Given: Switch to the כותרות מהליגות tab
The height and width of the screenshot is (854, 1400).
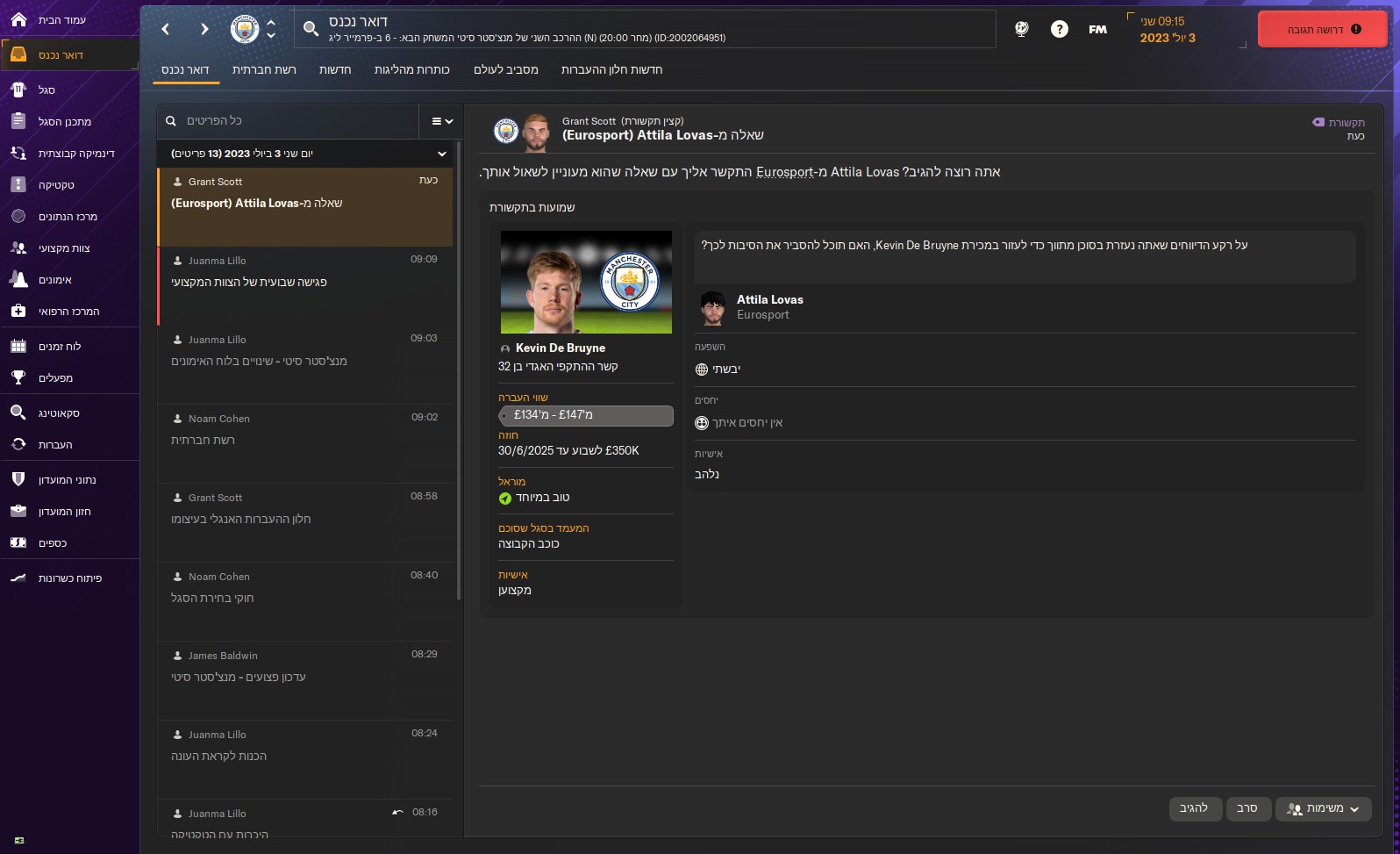Looking at the screenshot, I should pos(412,69).
